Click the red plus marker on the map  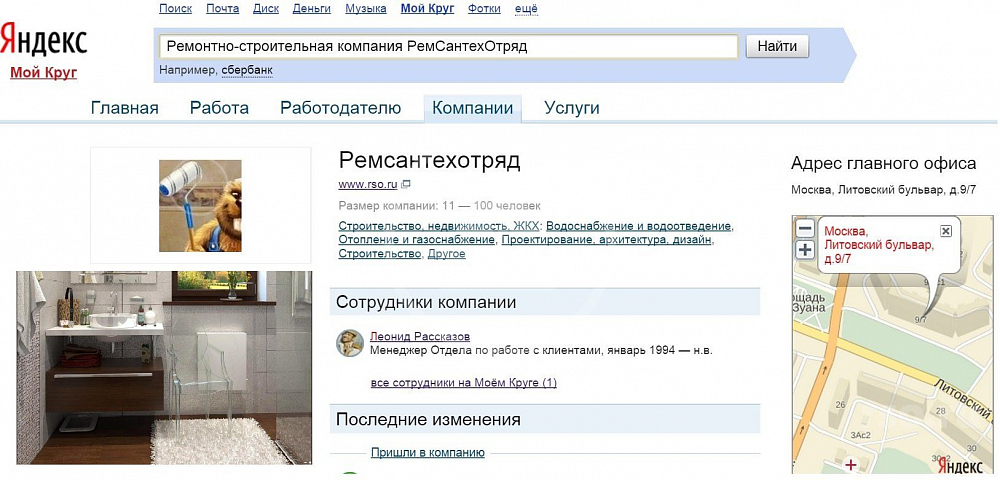(850, 463)
